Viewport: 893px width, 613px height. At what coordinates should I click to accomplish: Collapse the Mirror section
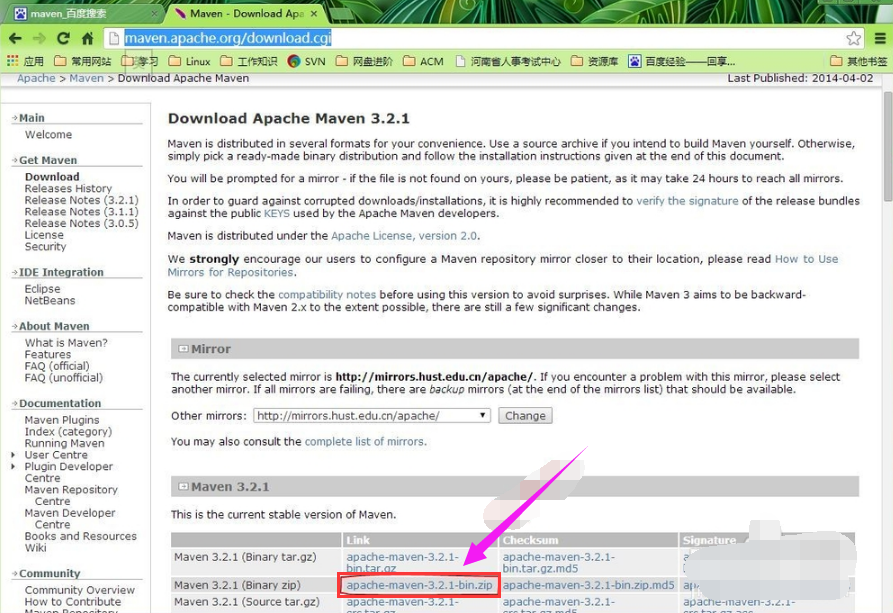click(183, 349)
